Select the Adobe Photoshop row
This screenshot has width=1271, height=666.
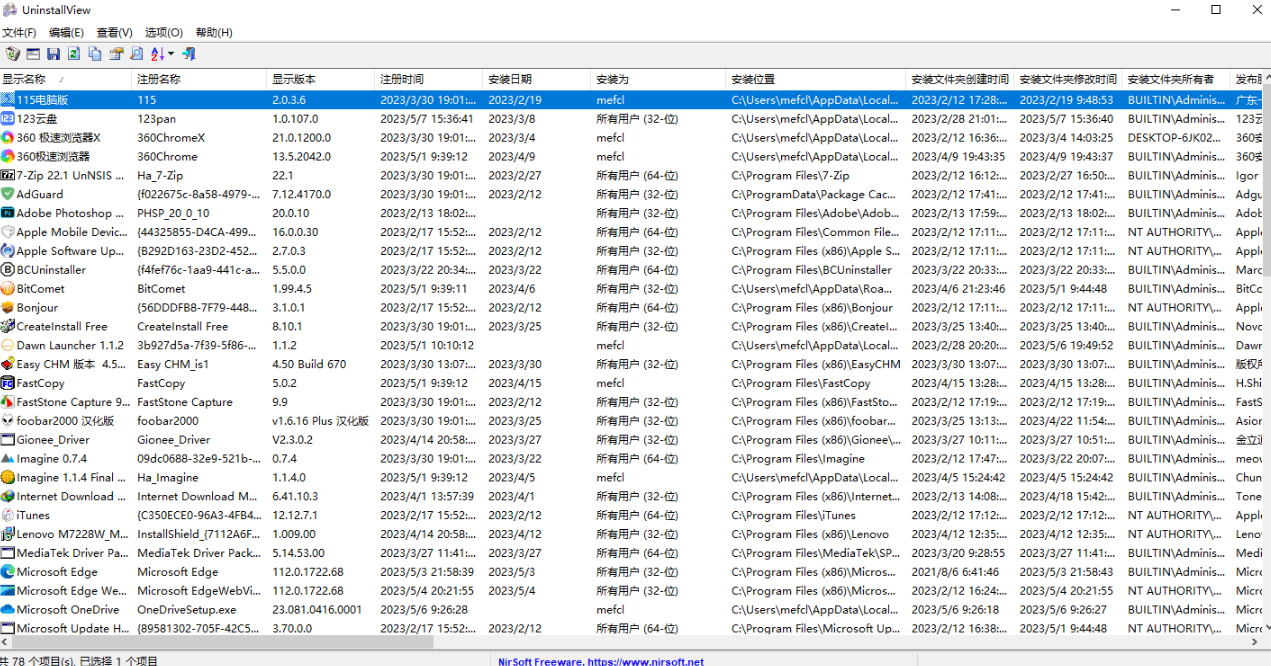[x=64, y=213]
